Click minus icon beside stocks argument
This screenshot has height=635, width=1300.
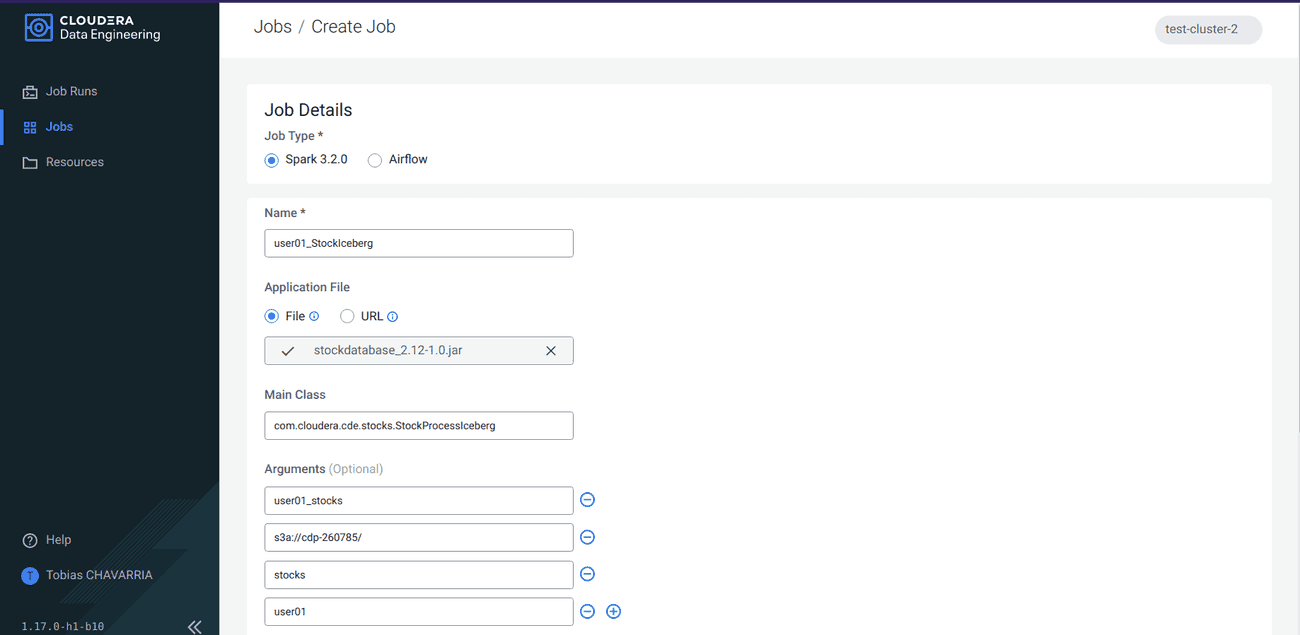(x=588, y=574)
